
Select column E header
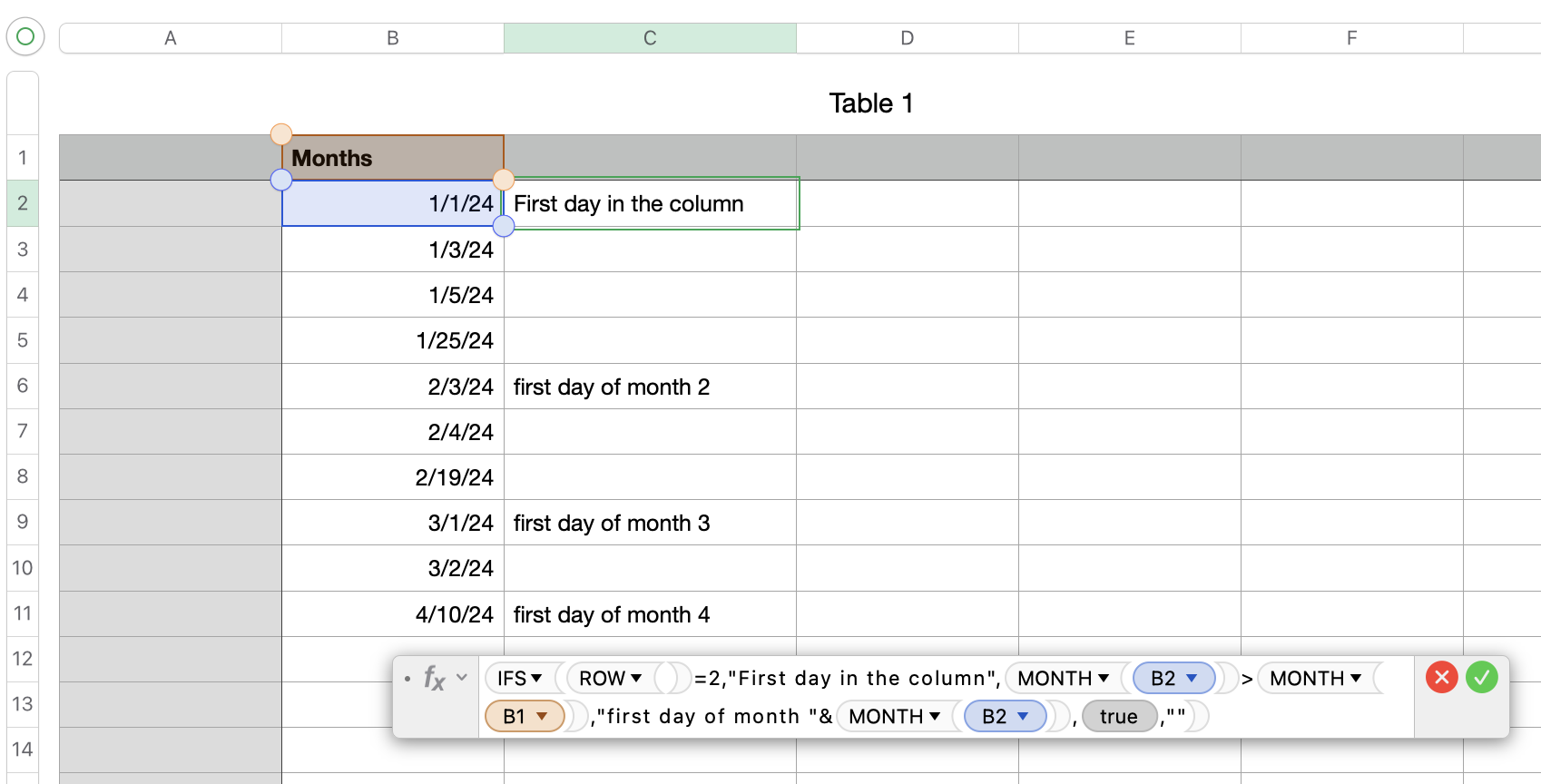point(1129,38)
